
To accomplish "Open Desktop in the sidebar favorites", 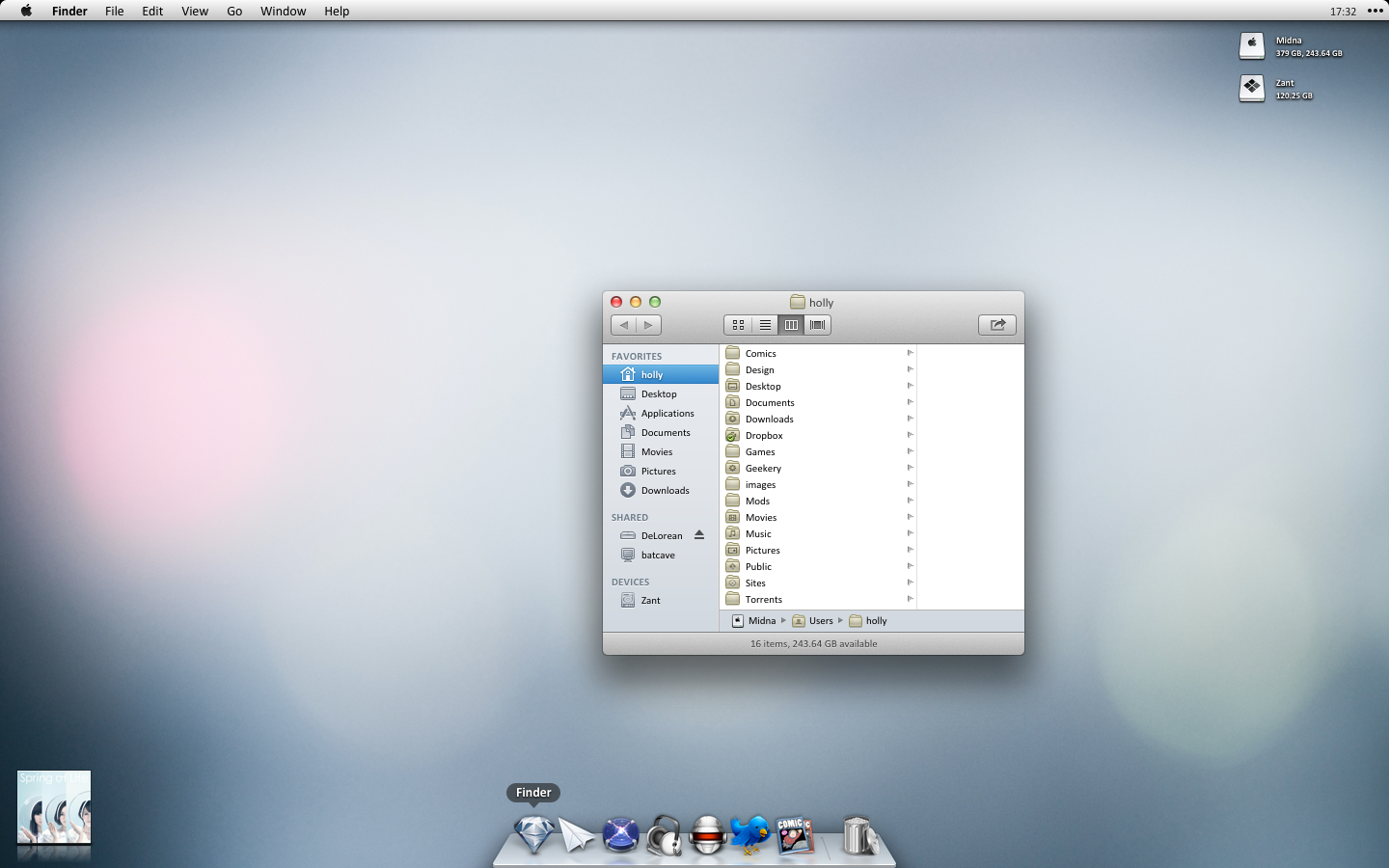I will [x=661, y=393].
